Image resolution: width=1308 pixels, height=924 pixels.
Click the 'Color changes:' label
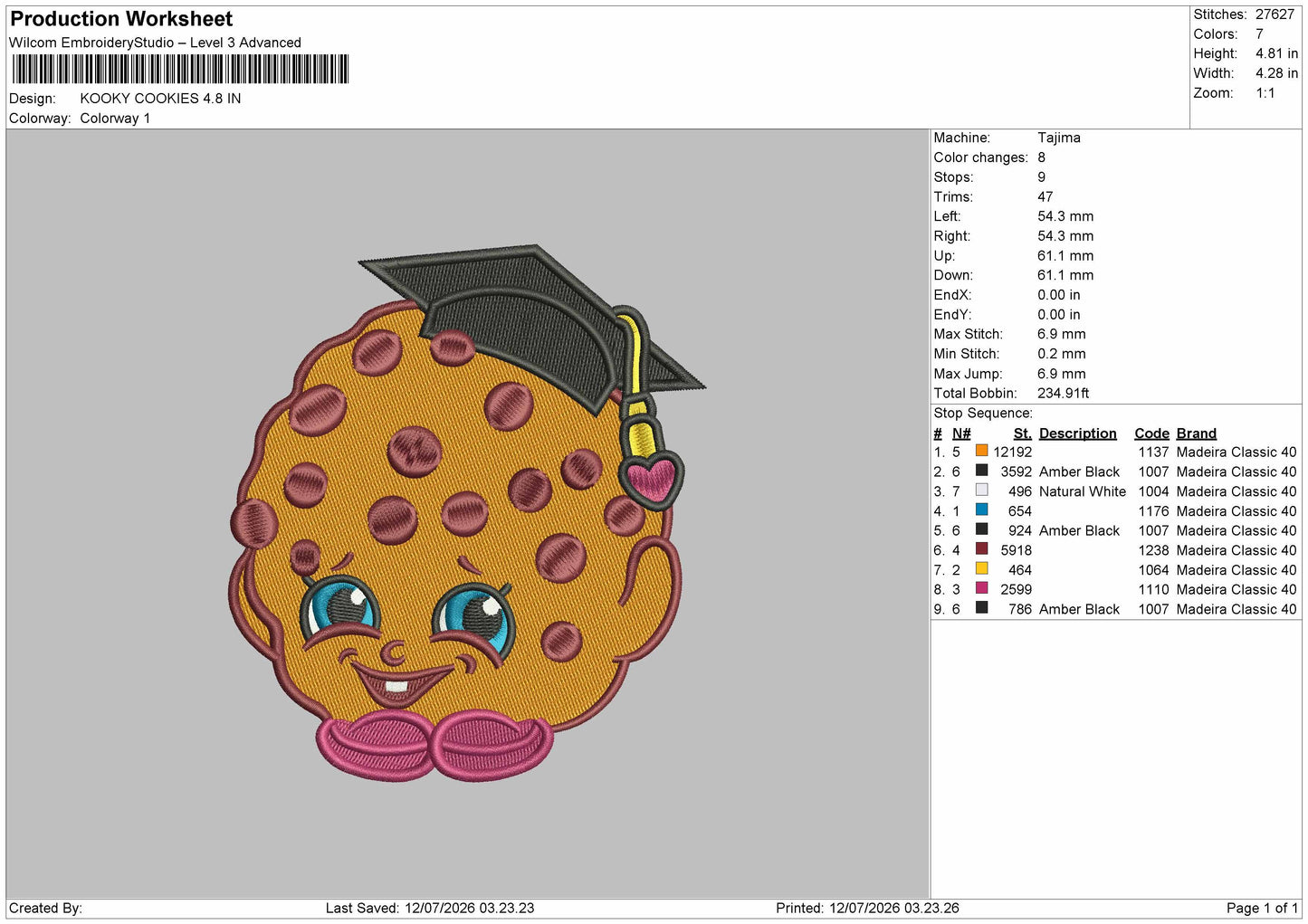[981, 157]
